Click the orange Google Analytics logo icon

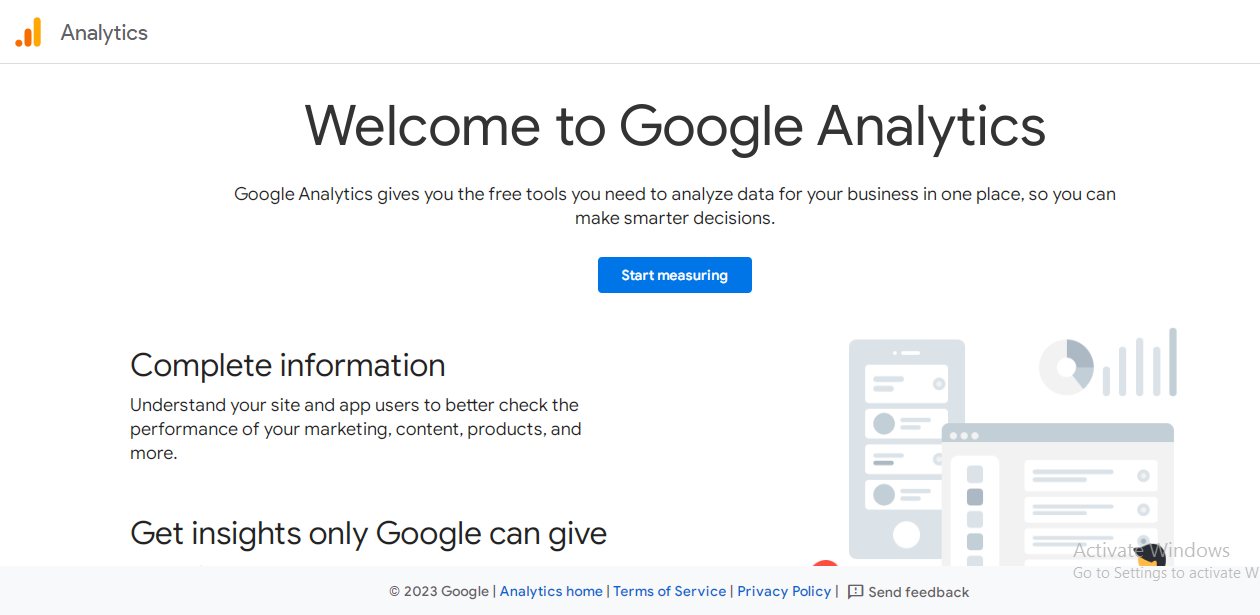click(28, 33)
